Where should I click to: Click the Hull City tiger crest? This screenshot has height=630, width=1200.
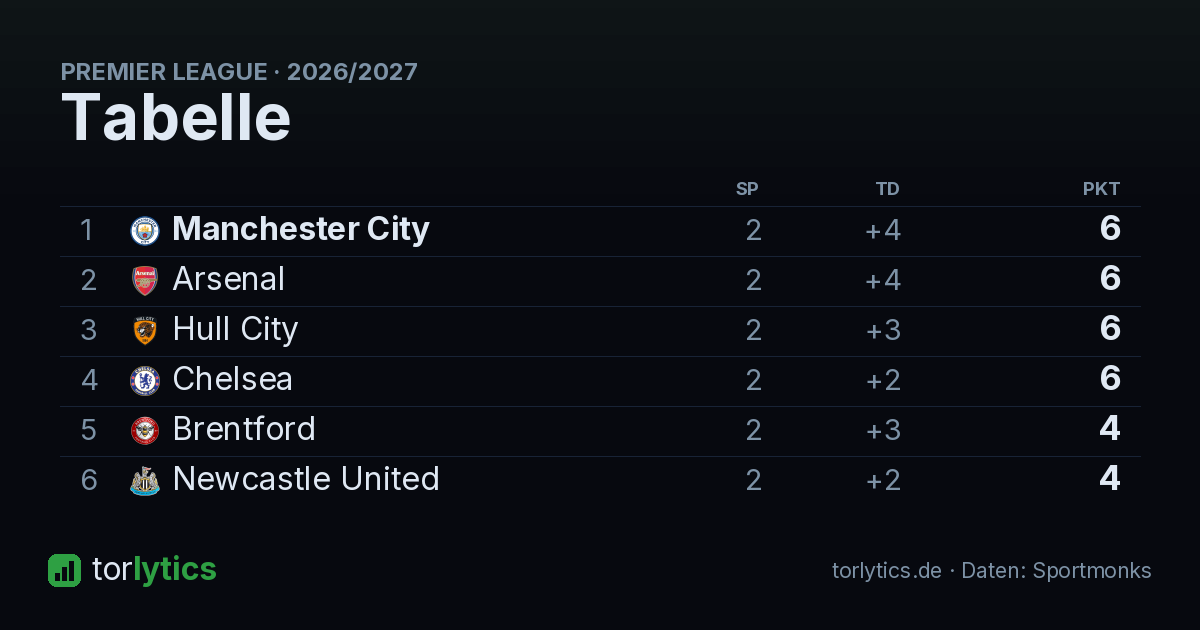pos(145,331)
